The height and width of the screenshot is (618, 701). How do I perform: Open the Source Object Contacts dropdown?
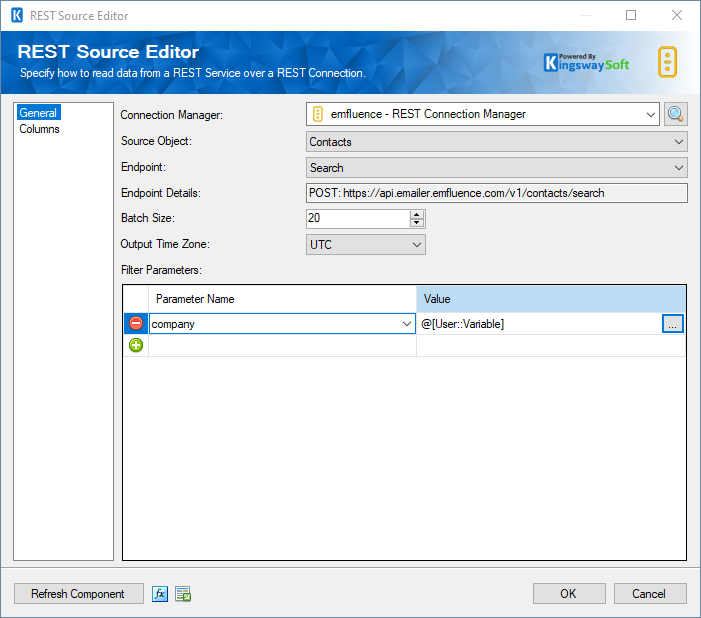pos(497,142)
